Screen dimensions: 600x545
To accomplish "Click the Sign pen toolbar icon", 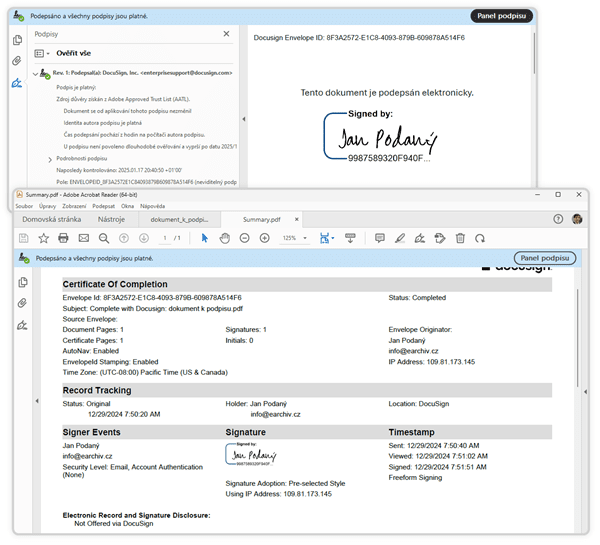I will (420, 238).
